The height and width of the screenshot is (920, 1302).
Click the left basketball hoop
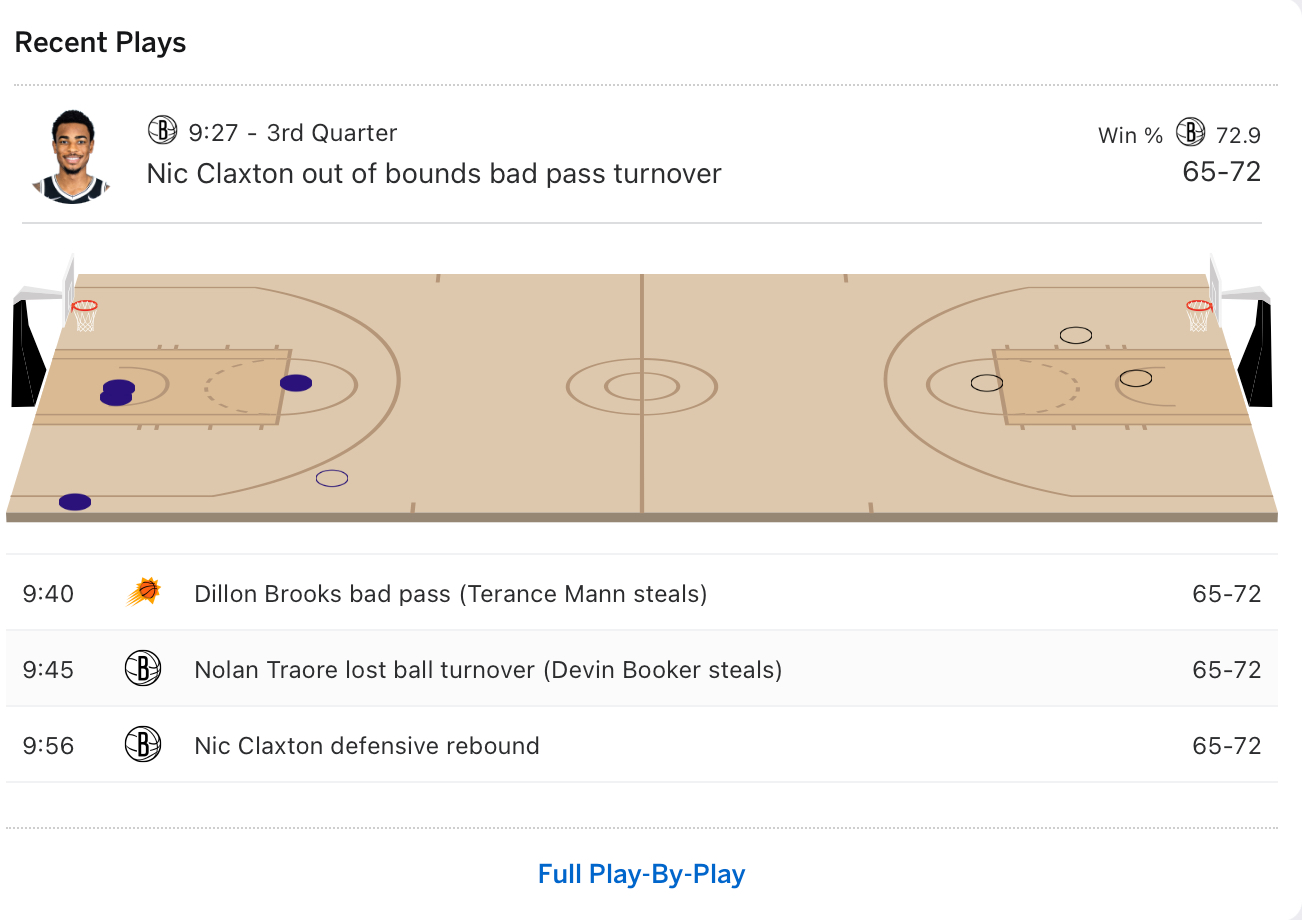pyautogui.click(x=85, y=313)
